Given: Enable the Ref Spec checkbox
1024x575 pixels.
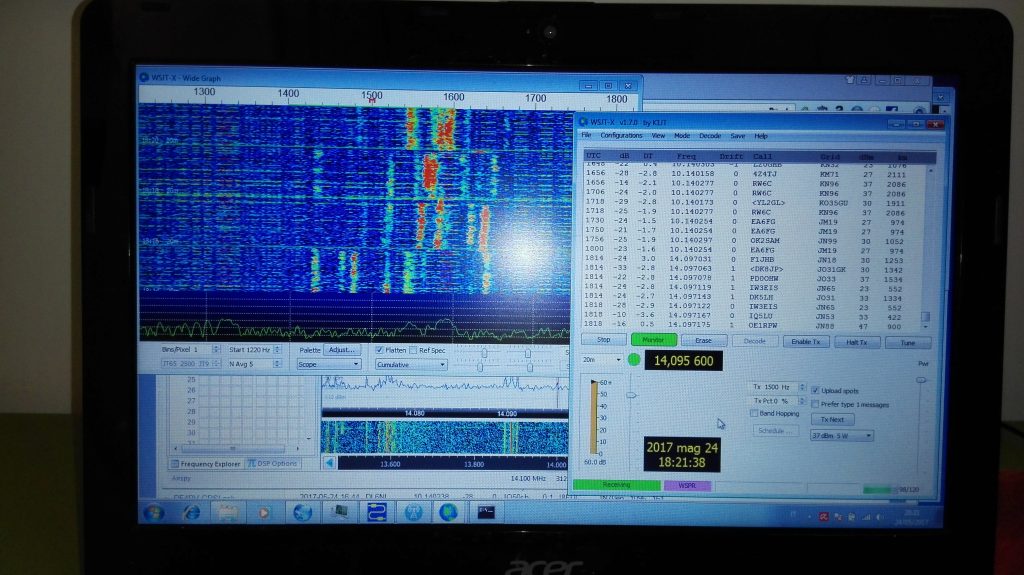Looking at the screenshot, I should [x=413, y=350].
